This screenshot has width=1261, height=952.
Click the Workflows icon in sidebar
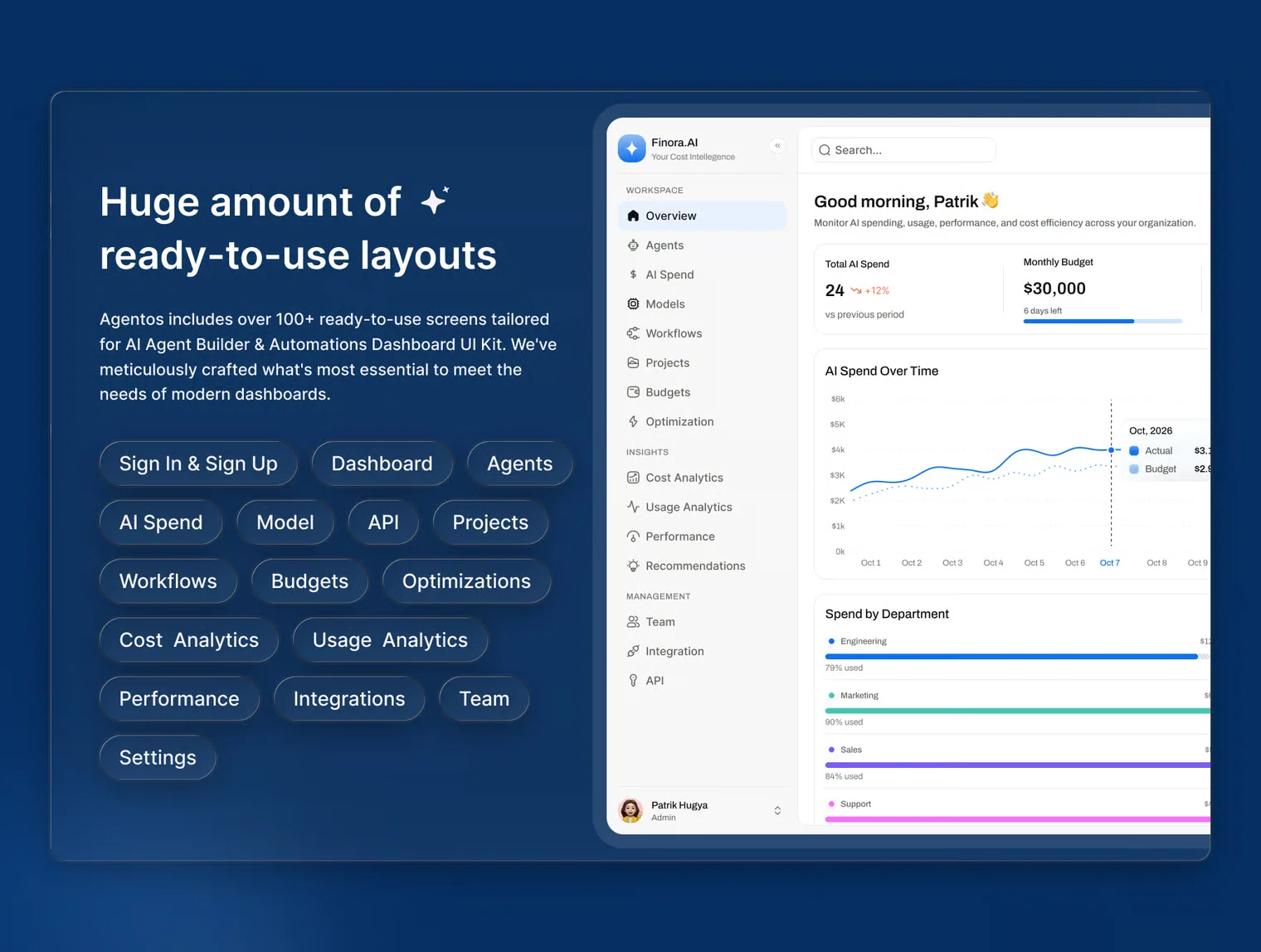[633, 333]
